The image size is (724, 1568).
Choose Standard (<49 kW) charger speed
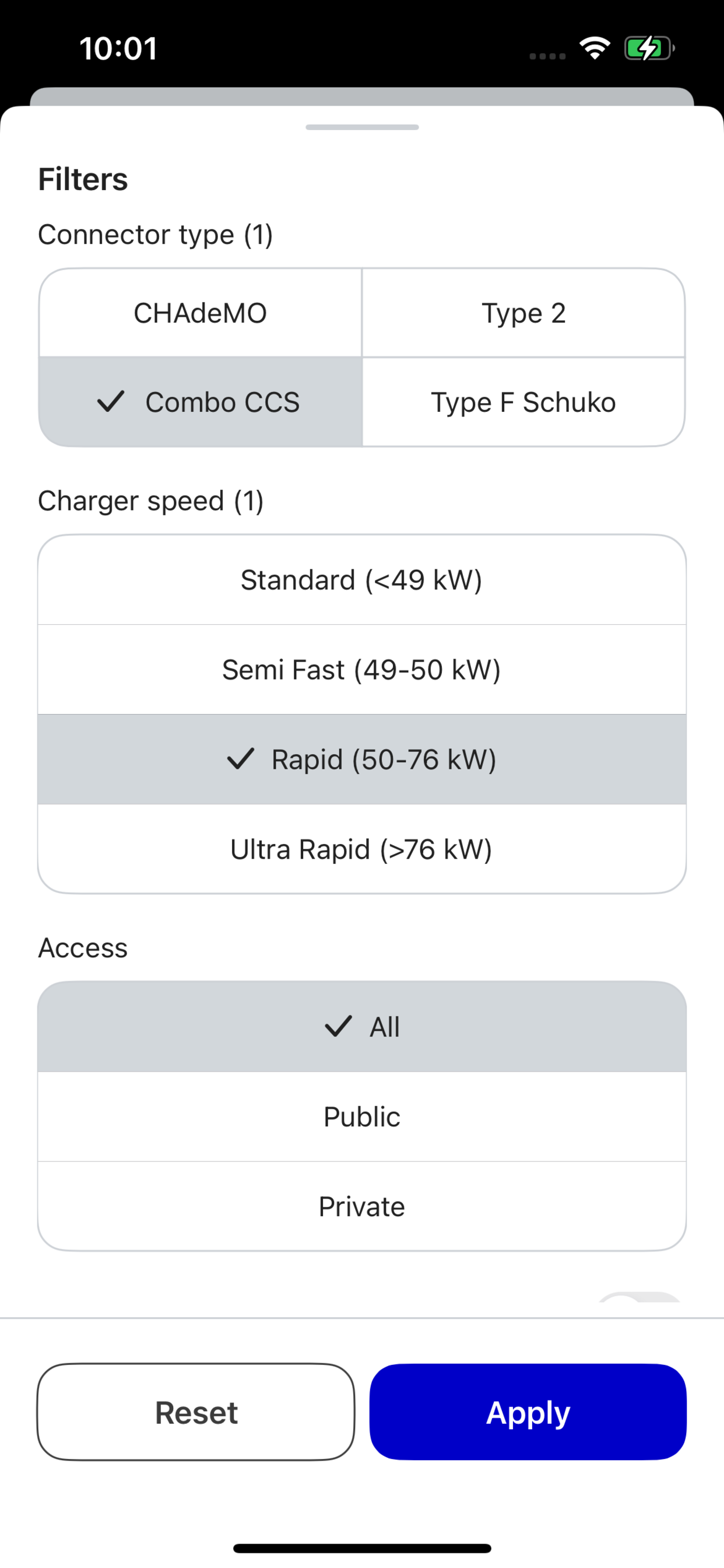(x=362, y=580)
